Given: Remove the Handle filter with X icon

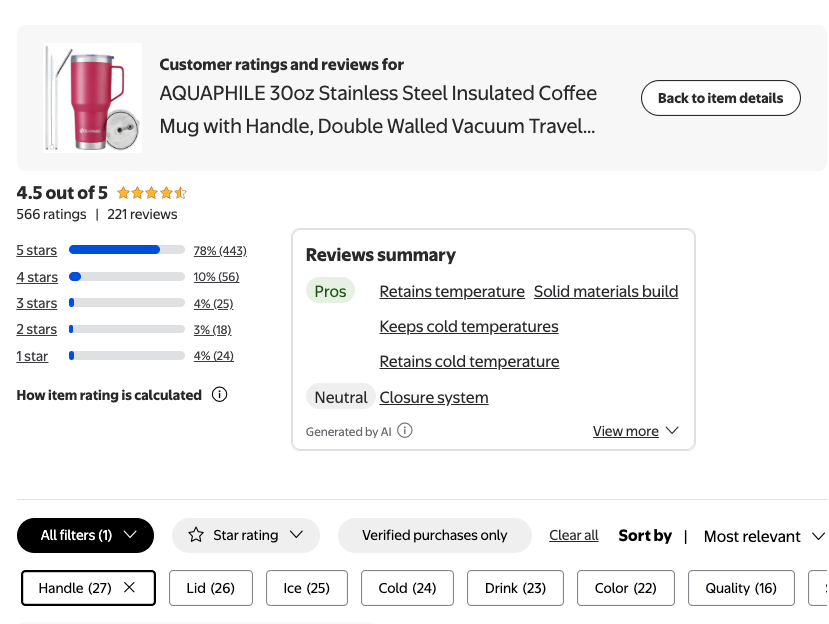Looking at the screenshot, I should point(129,588).
